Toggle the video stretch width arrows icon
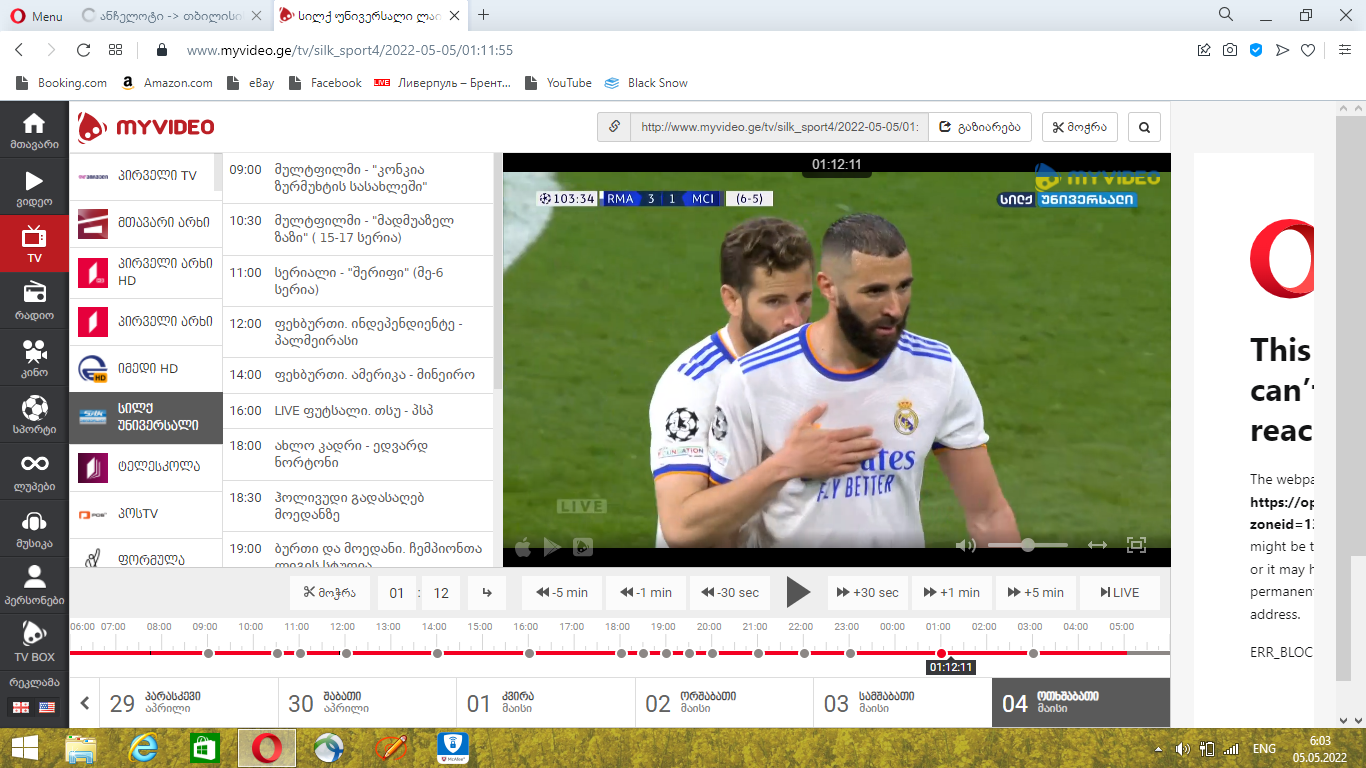Screen dimensions: 1366x768 (x=1097, y=545)
